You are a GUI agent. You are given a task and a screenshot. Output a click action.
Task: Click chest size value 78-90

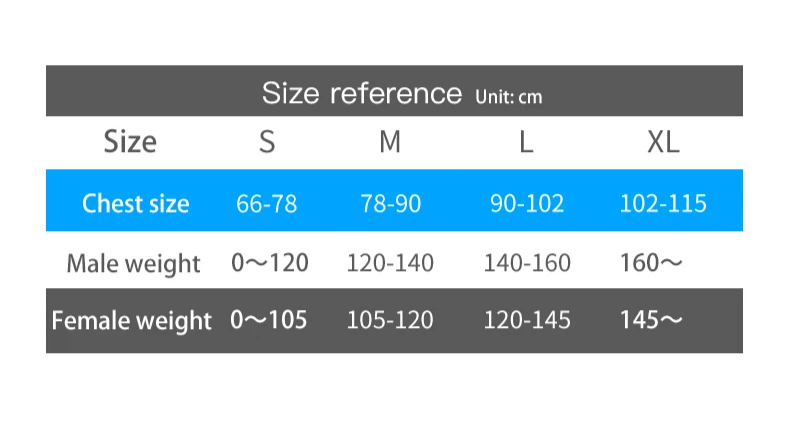pyautogui.click(x=390, y=204)
